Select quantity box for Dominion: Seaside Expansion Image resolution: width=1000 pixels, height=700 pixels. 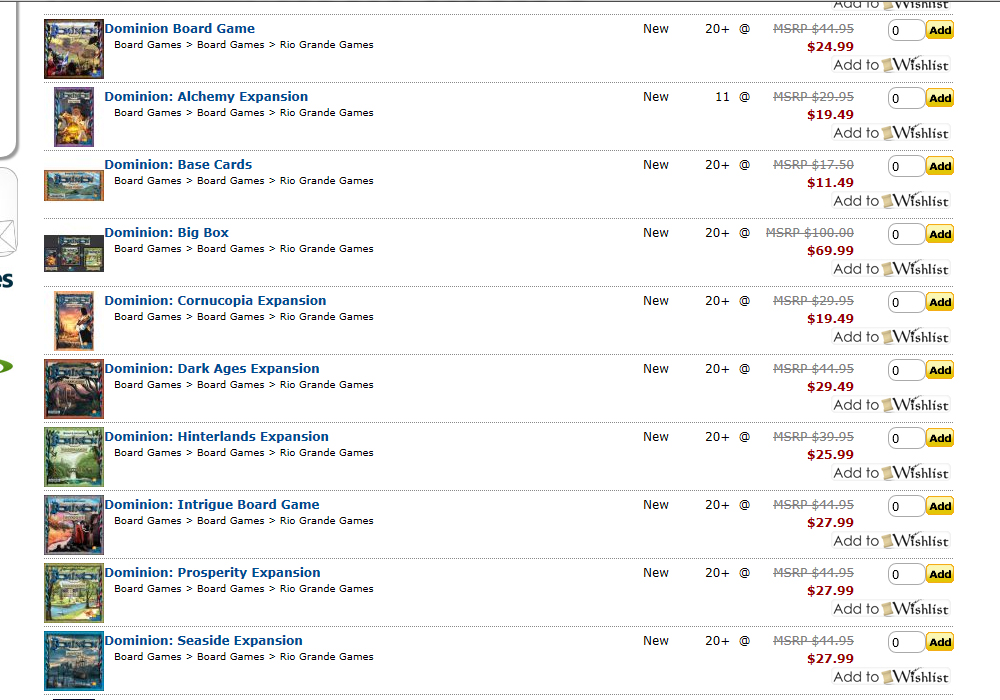[x=906, y=642]
